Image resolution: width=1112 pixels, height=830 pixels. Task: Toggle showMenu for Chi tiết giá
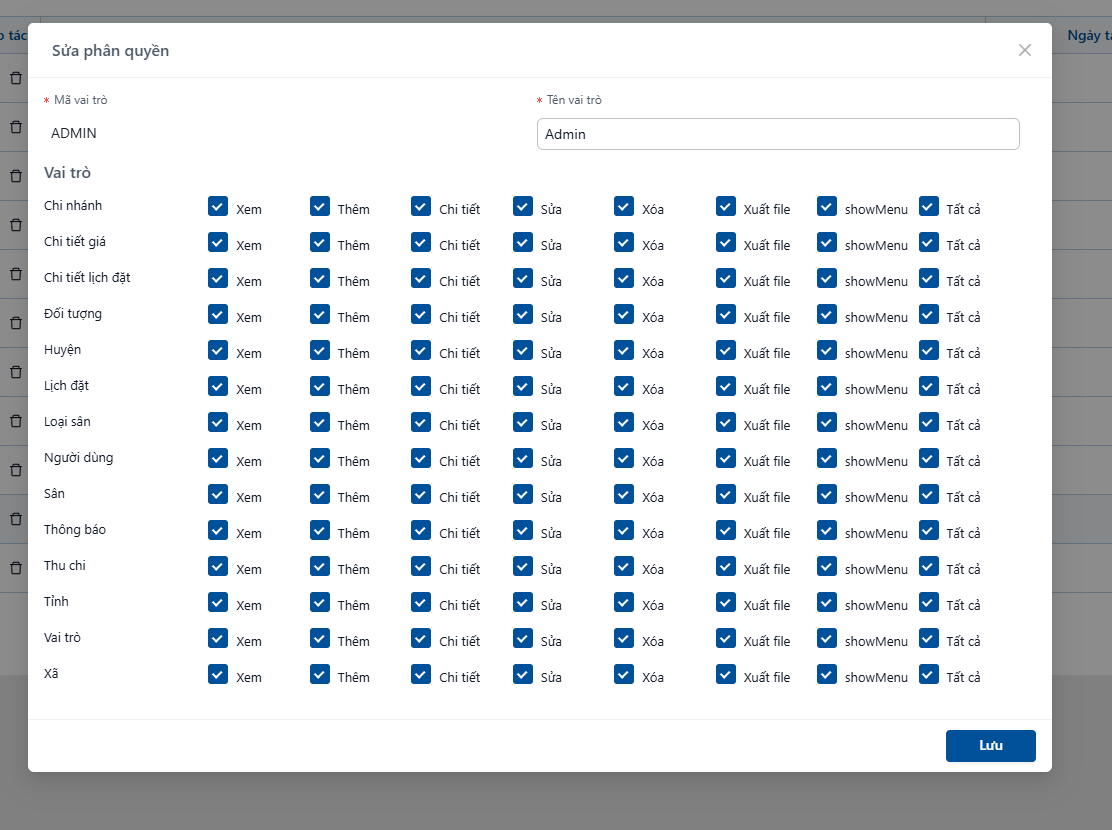[826, 243]
